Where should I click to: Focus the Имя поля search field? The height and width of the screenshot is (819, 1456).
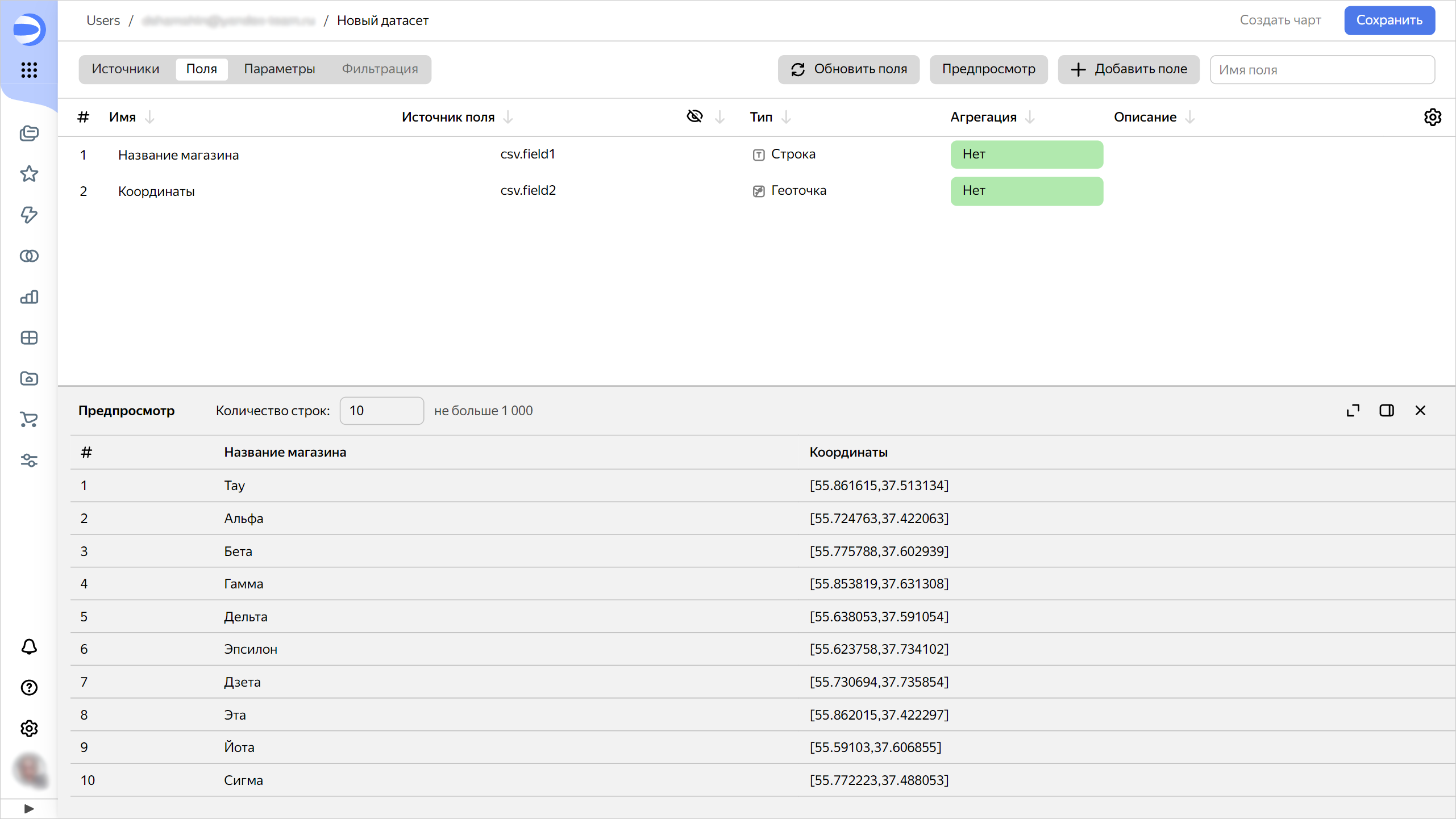(1322, 70)
